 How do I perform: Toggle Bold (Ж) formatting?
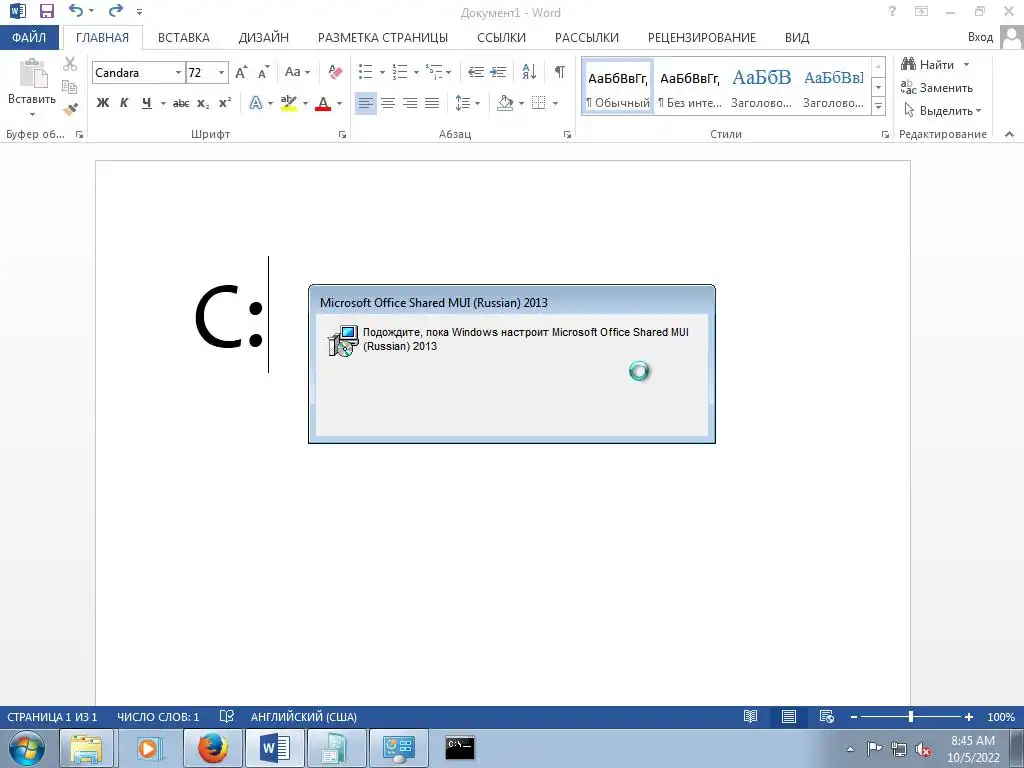(103, 103)
